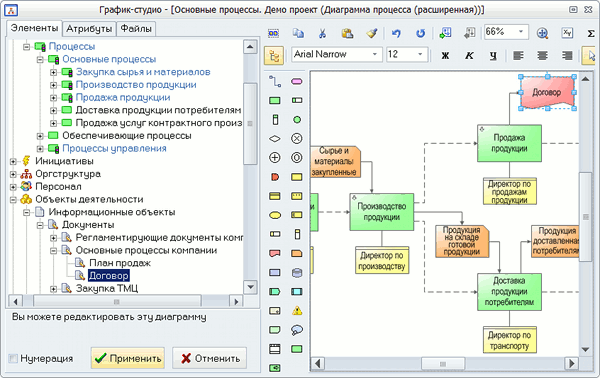The height and width of the screenshot is (378, 600).
Task: Expand the Закупка ТМЦ tree node
Action: point(54,288)
